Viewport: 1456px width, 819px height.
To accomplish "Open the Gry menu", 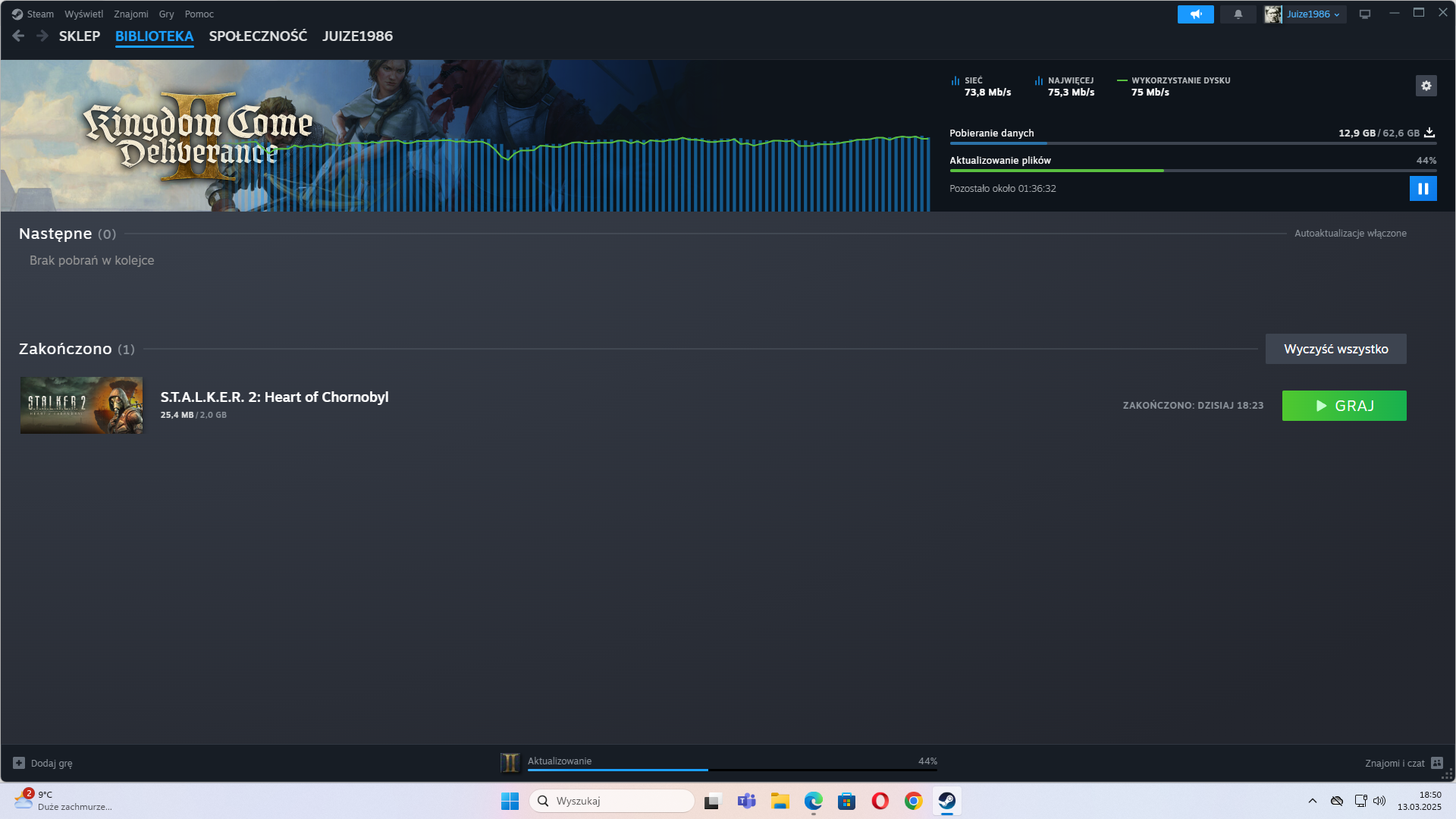I will pos(166,14).
